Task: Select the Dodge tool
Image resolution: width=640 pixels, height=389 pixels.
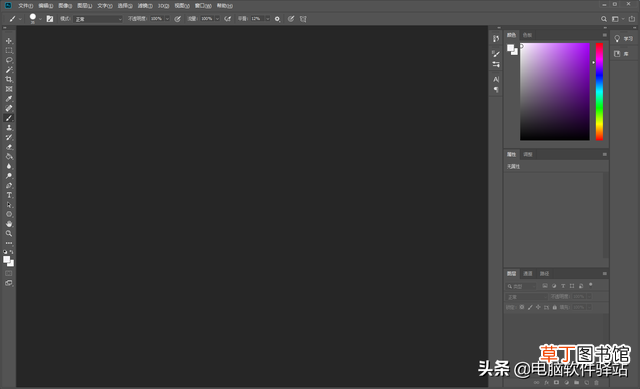Action: coord(9,176)
